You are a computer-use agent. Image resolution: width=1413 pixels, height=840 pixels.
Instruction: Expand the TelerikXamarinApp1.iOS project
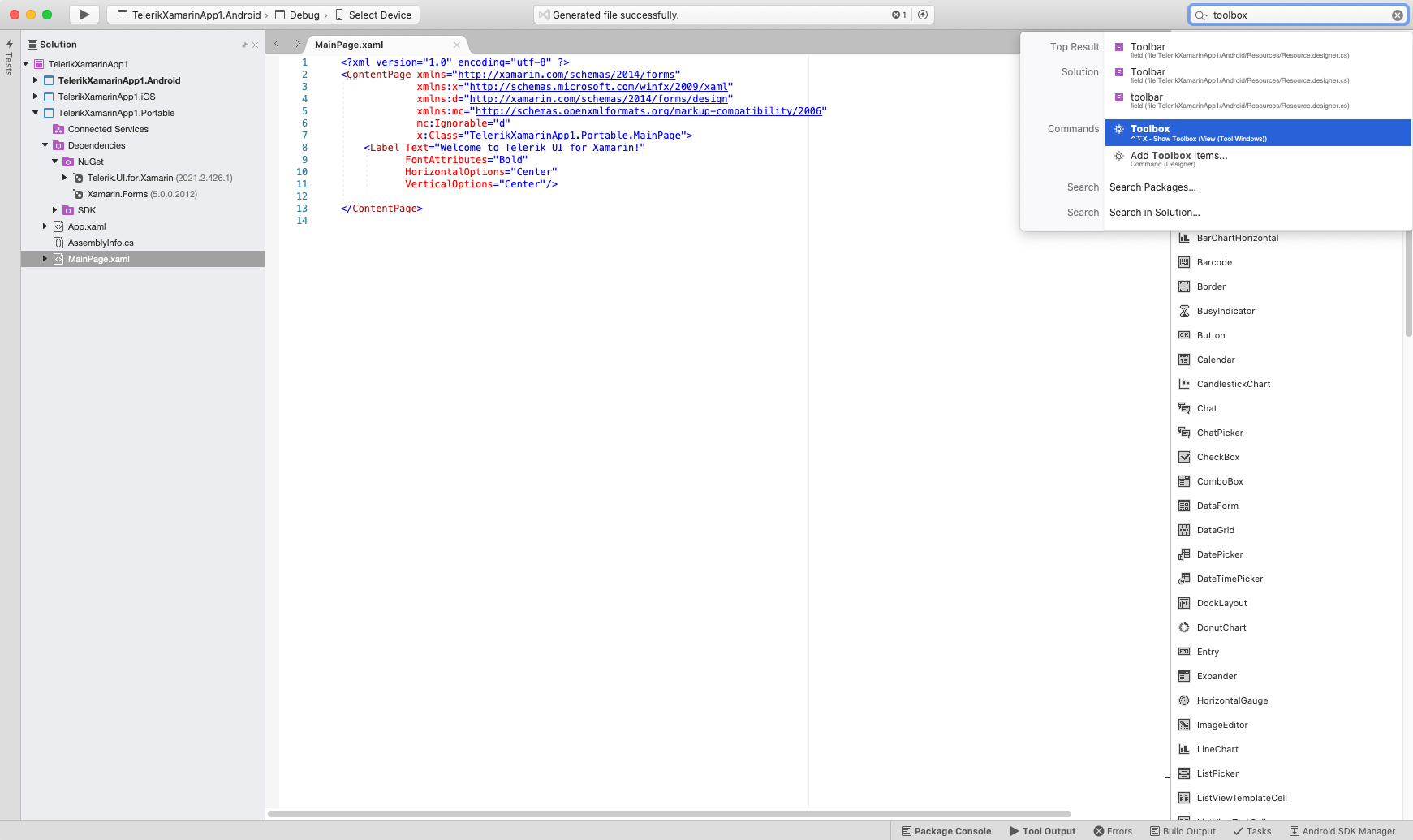(x=35, y=96)
